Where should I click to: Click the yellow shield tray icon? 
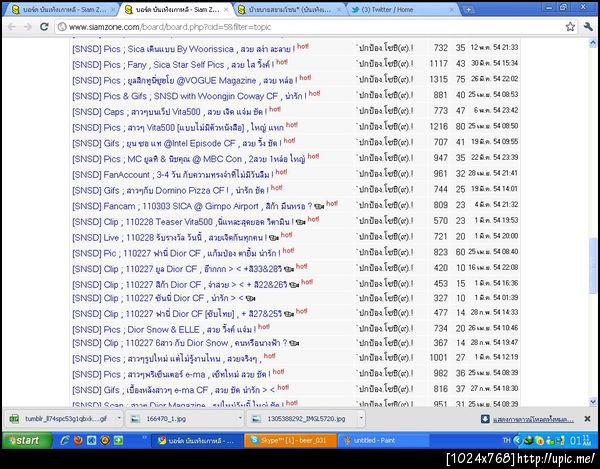tap(539, 441)
